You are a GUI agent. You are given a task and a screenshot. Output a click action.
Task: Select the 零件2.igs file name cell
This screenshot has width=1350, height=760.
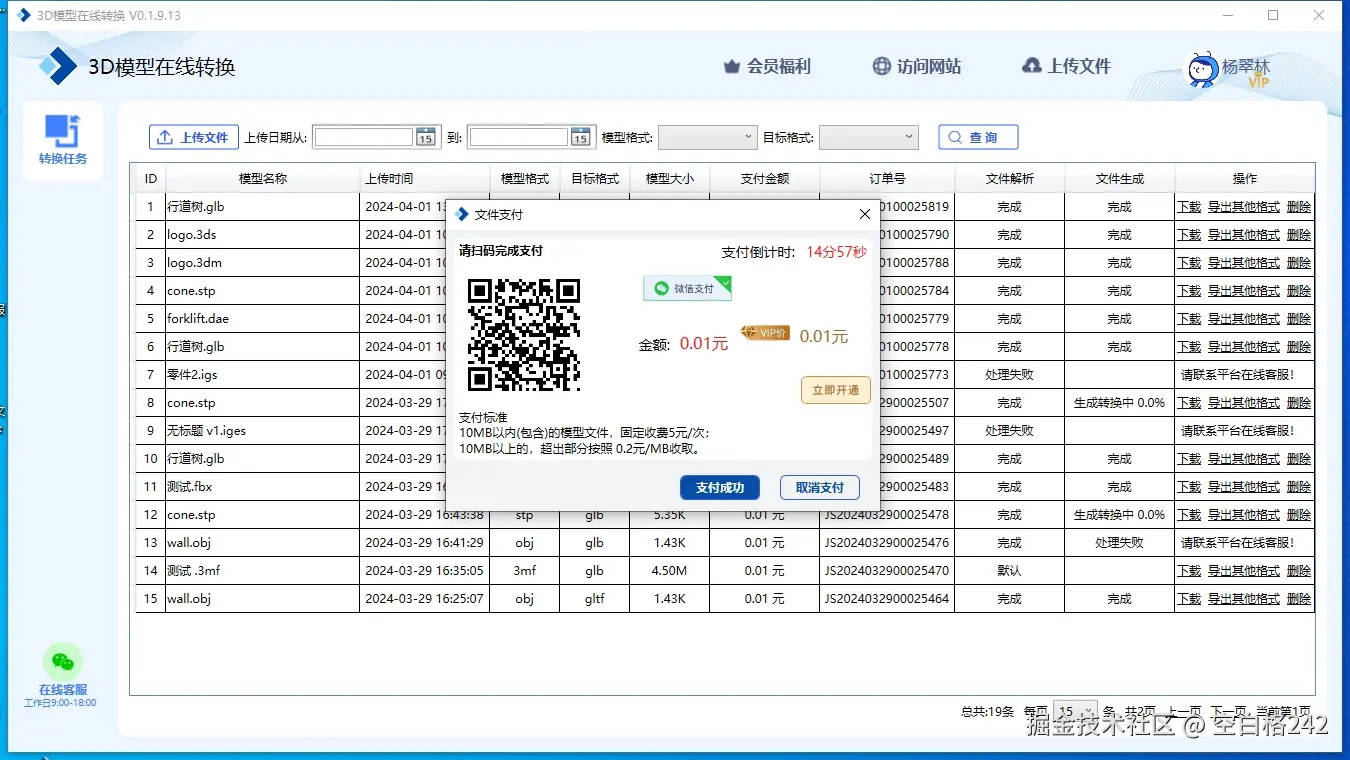(x=263, y=375)
